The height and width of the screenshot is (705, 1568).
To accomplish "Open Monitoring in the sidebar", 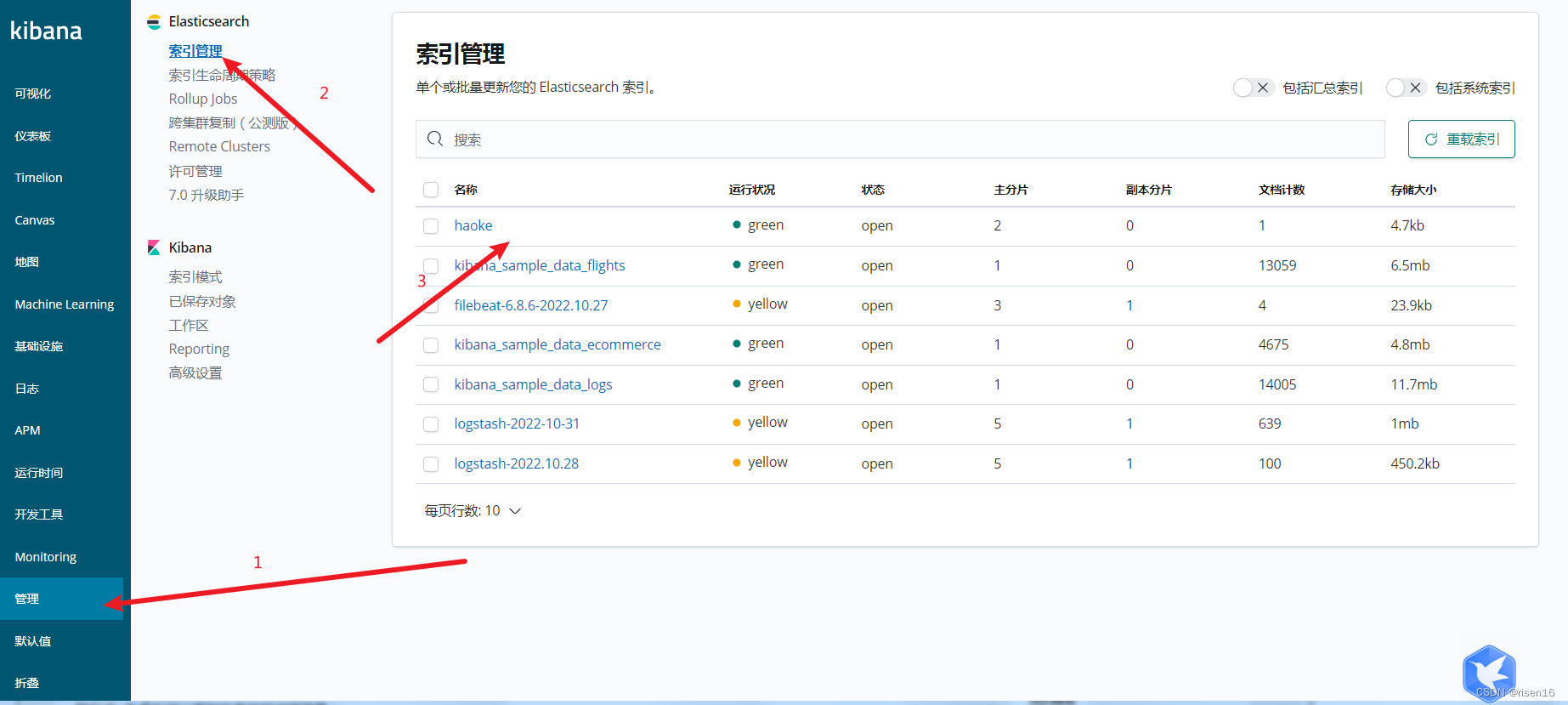I will point(46,557).
